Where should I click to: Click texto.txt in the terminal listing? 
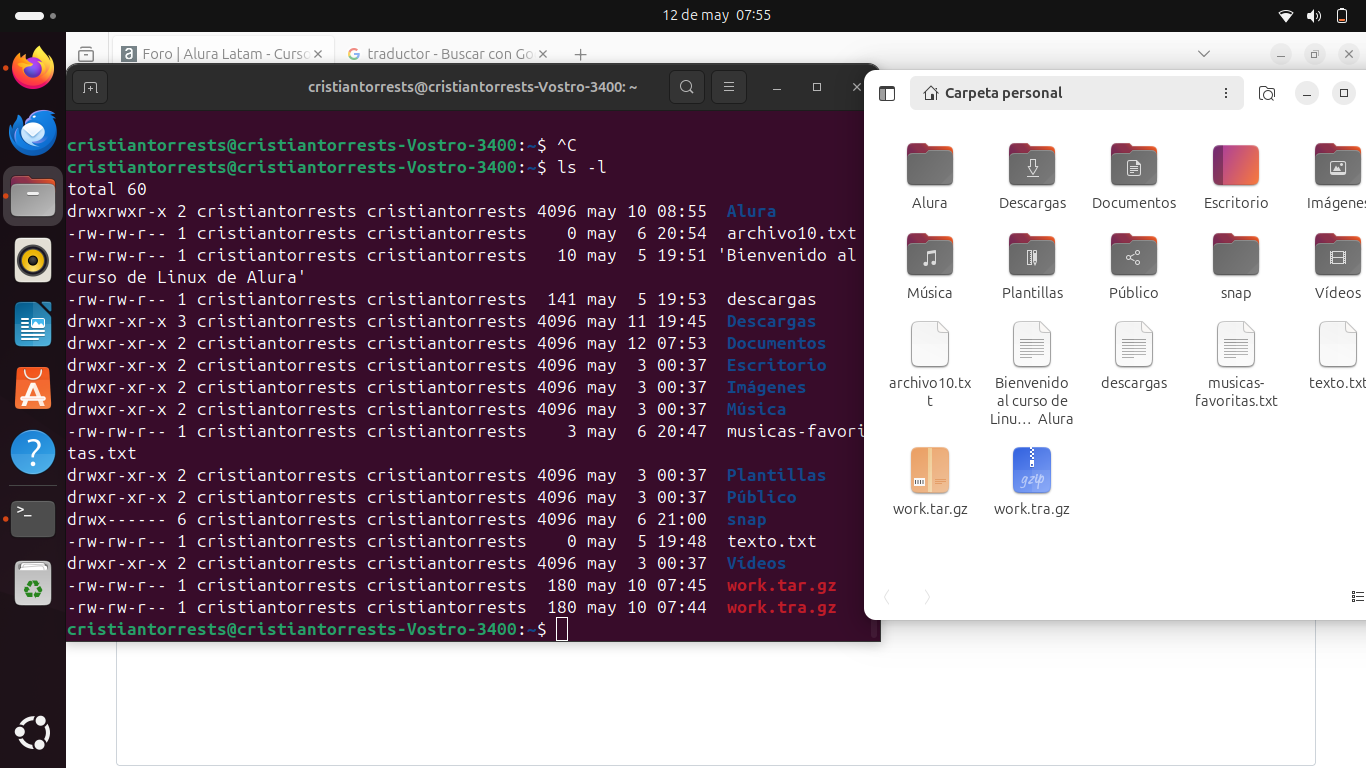771,541
